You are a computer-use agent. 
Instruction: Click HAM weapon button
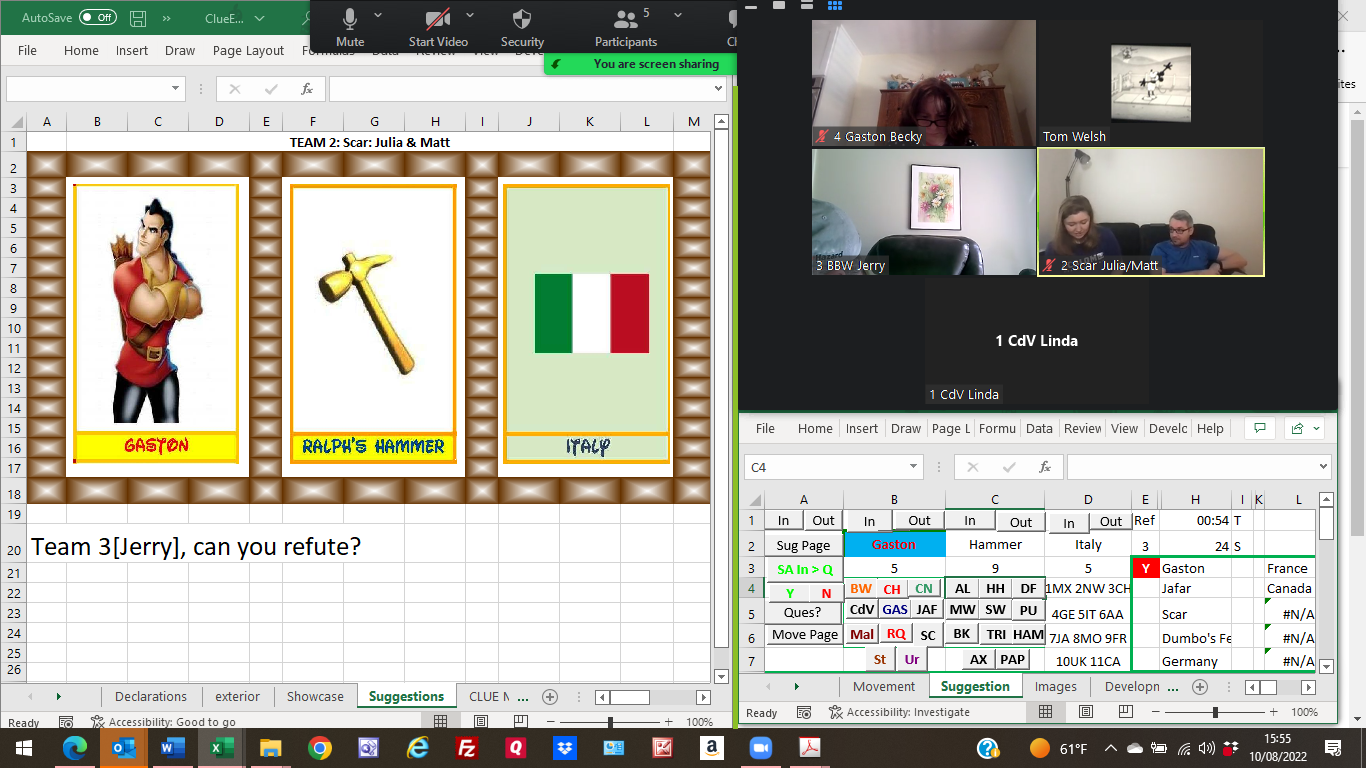[1028, 634]
